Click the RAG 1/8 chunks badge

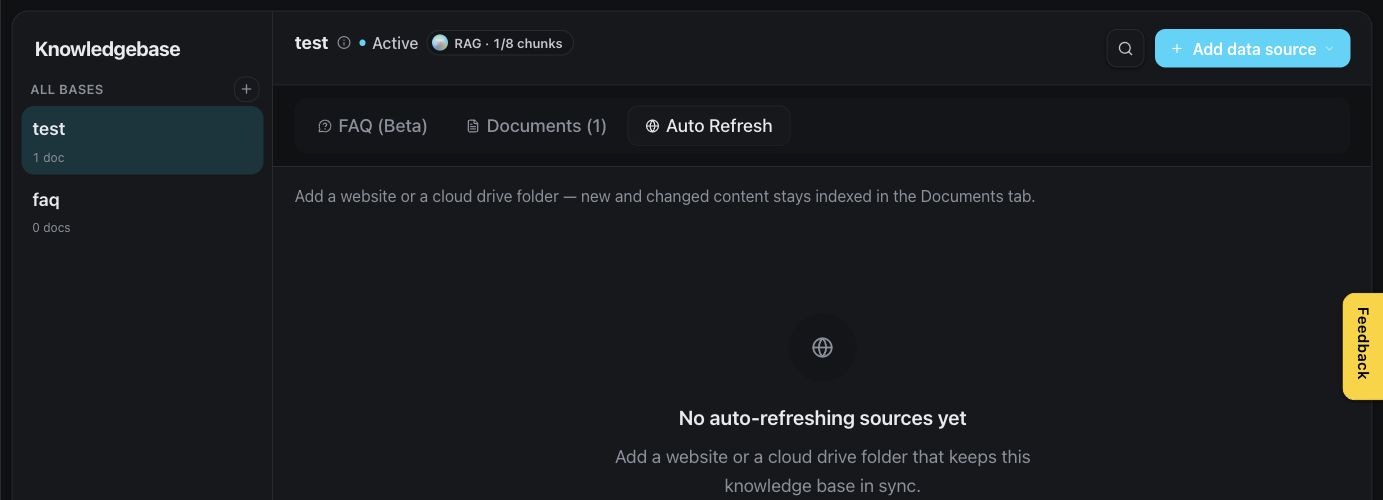pos(500,43)
